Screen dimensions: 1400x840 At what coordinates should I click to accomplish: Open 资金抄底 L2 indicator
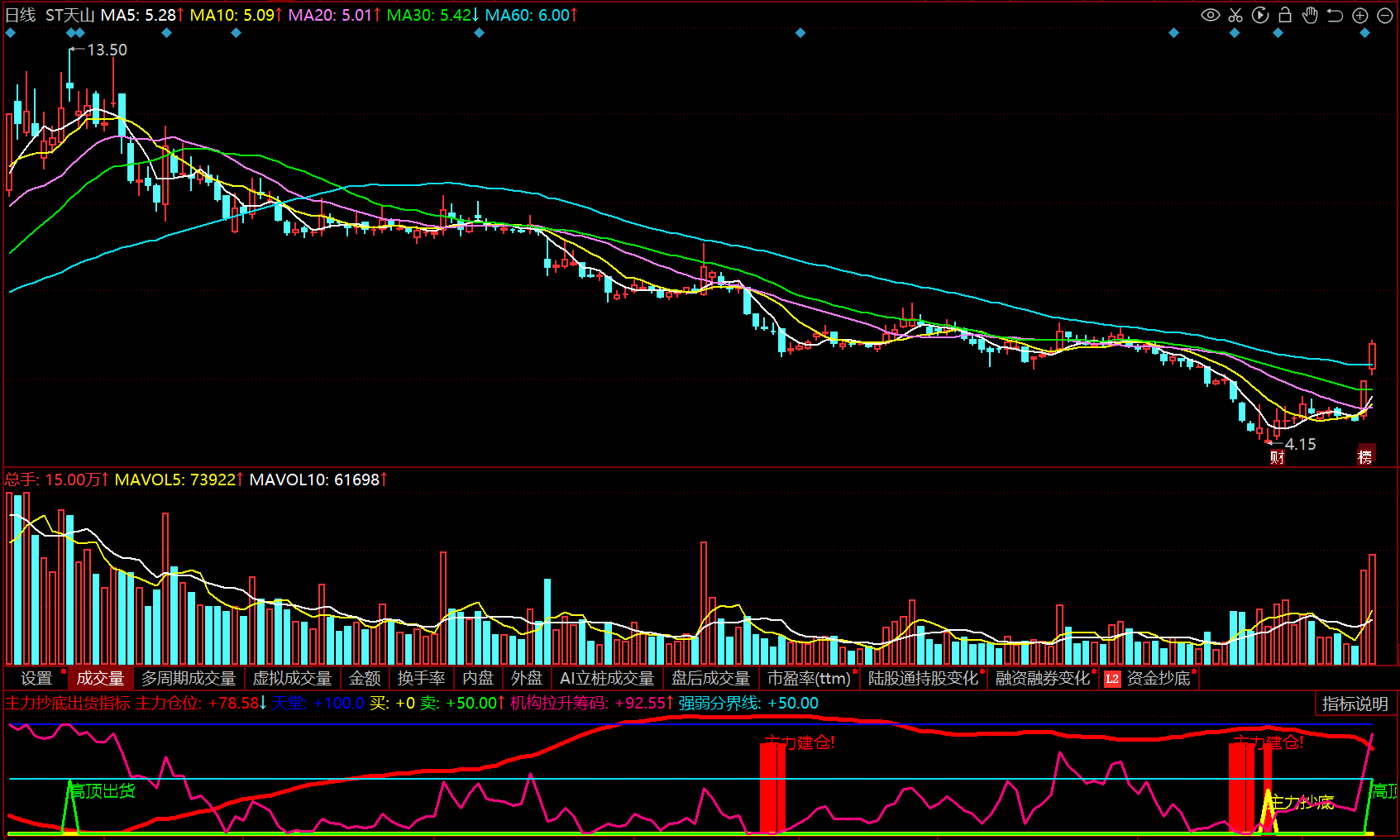(1149, 678)
